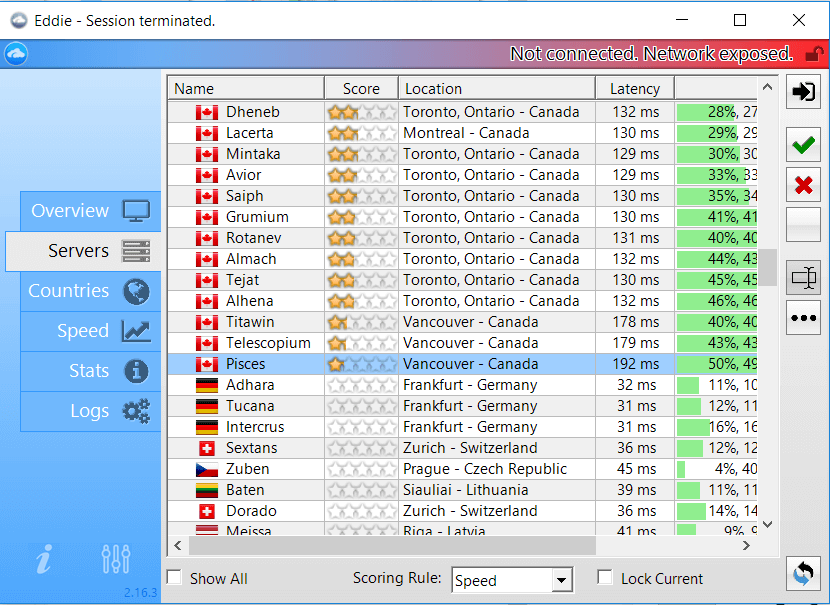Refresh server list with circular arrows icon
This screenshot has height=605, width=830.
[x=804, y=573]
